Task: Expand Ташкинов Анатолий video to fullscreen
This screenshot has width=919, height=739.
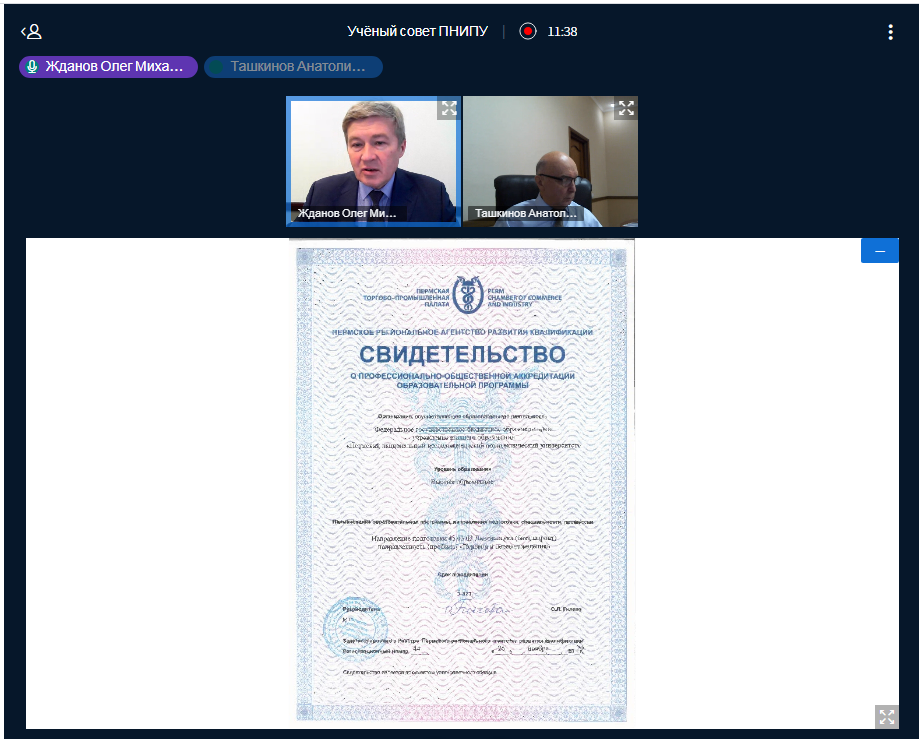Action: tap(626, 108)
